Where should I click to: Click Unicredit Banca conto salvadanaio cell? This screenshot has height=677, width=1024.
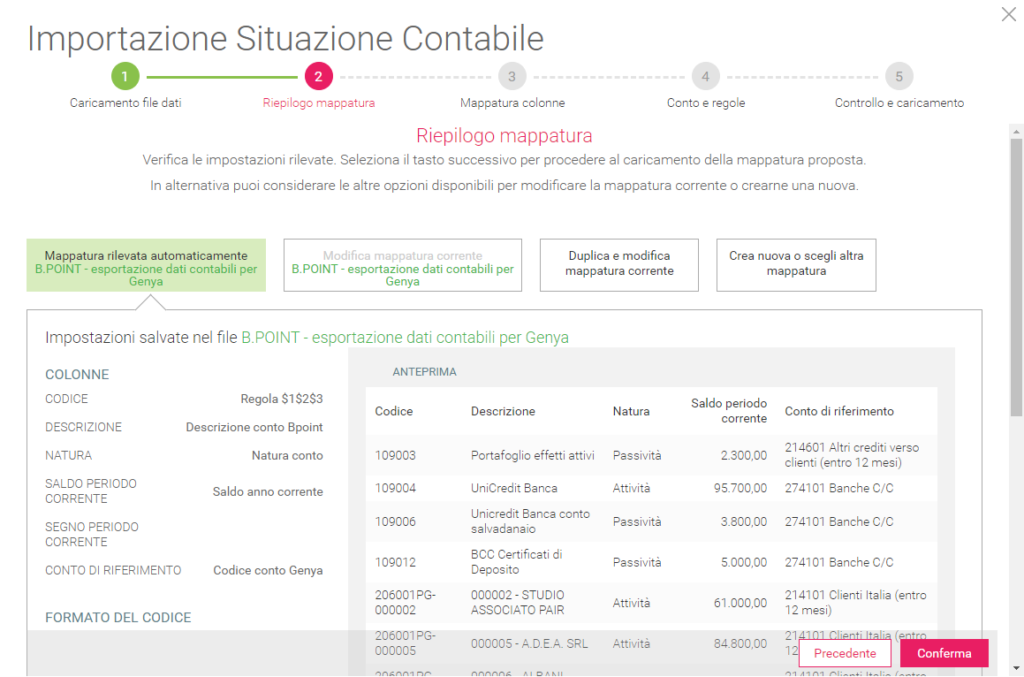tap(530, 521)
